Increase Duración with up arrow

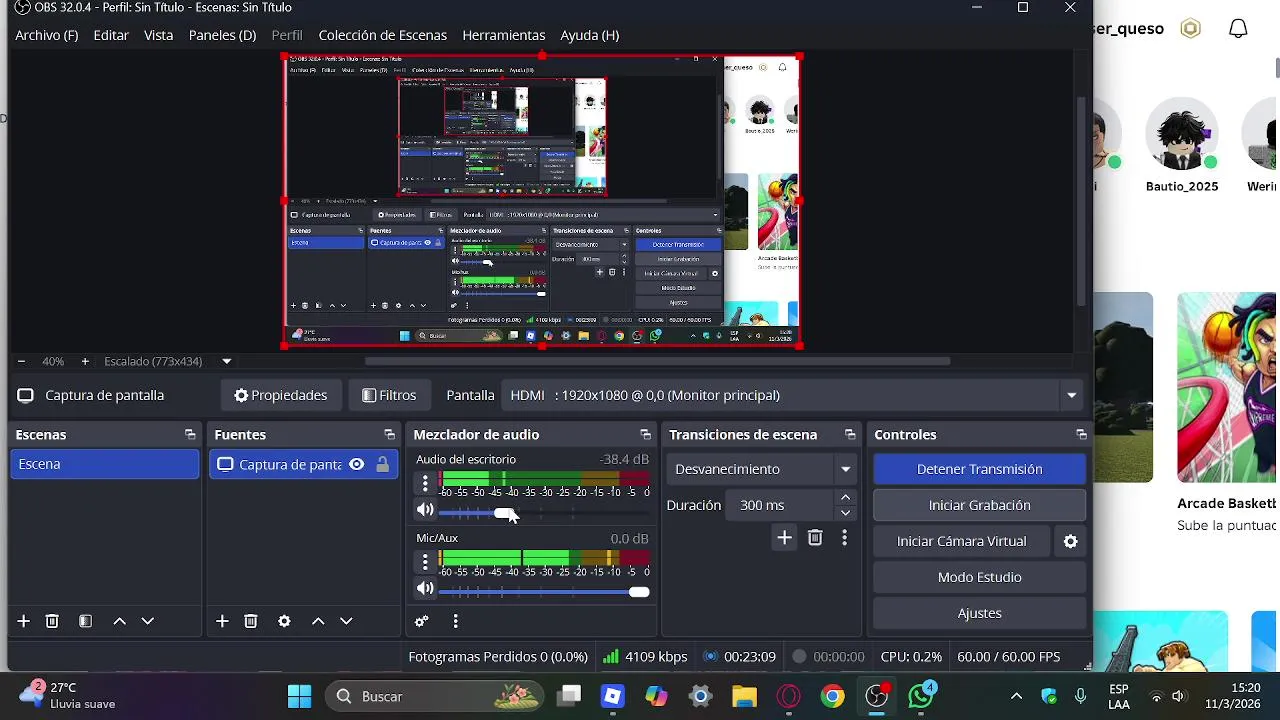846,497
